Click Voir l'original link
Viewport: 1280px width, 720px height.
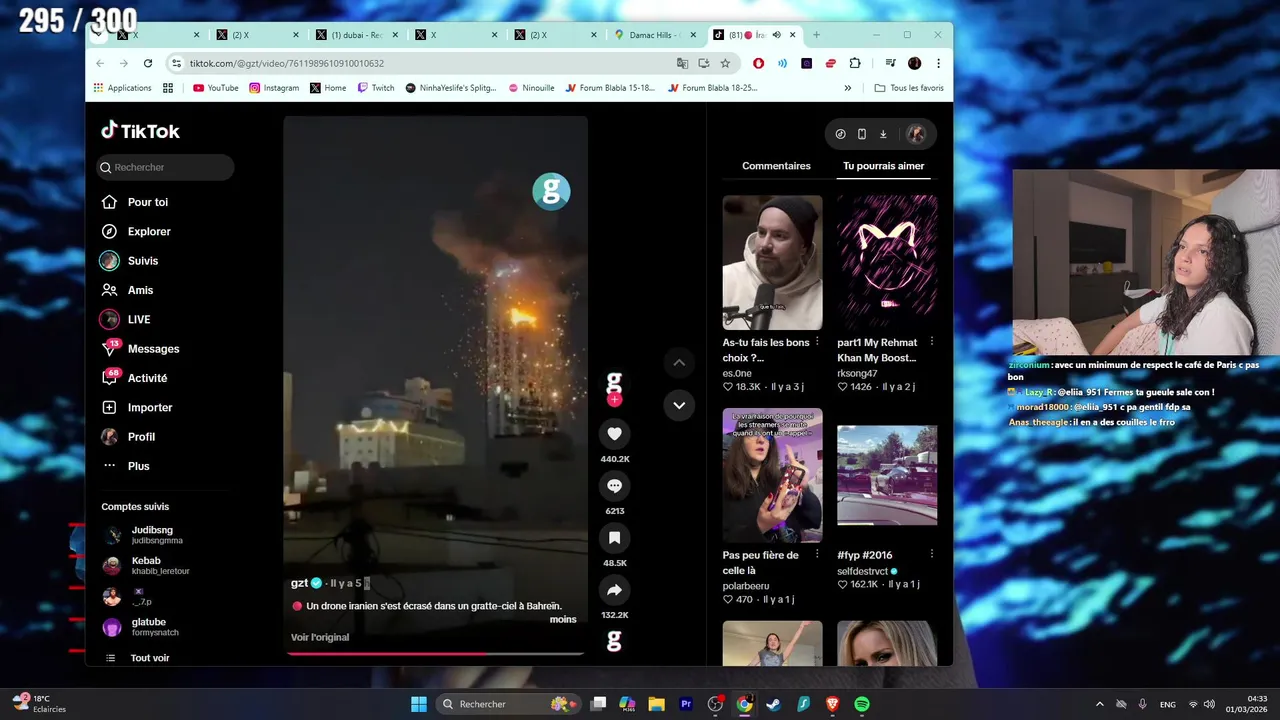tap(320, 637)
